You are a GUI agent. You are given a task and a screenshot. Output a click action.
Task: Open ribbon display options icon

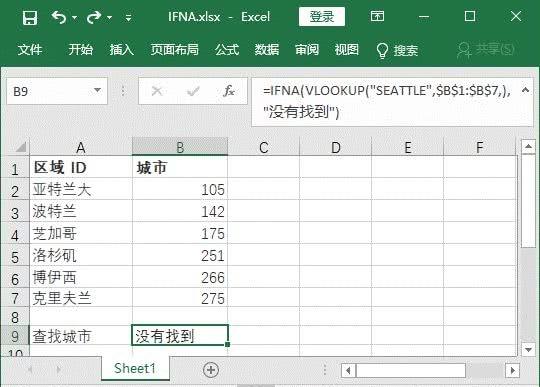click(x=377, y=16)
